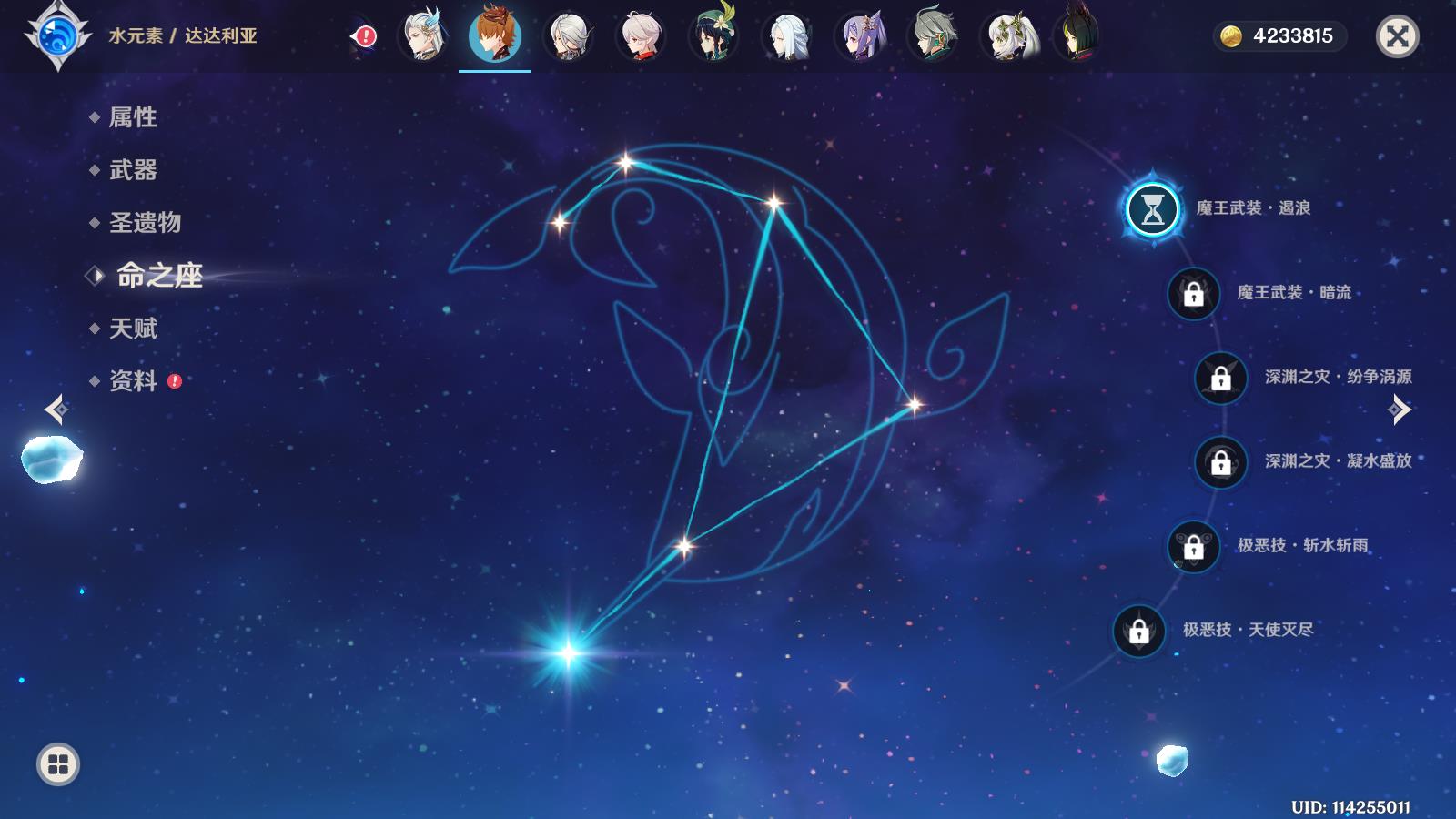Click the 深渊之灾·纷争涡源 label
This screenshot has width=1456, height=819.
click(x=1338, y=377)
